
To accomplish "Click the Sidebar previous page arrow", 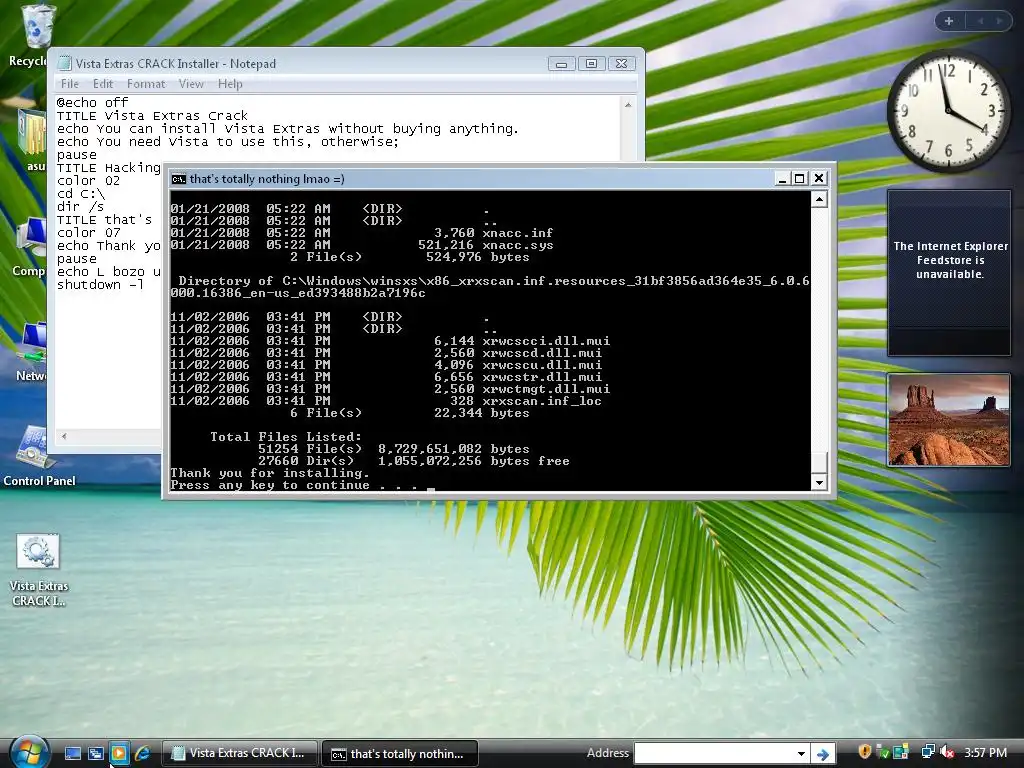I will pos(980,21).
